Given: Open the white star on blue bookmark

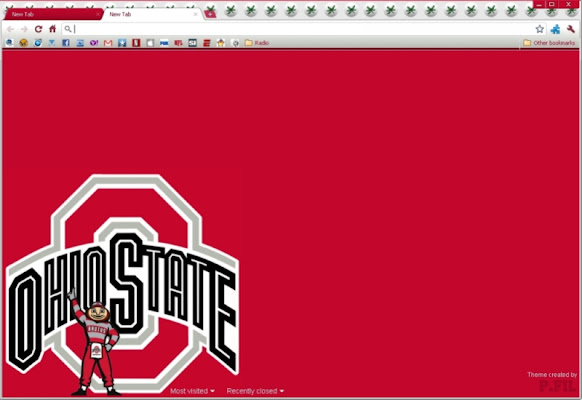Looking at the screenshot, I should pos(122,43).
